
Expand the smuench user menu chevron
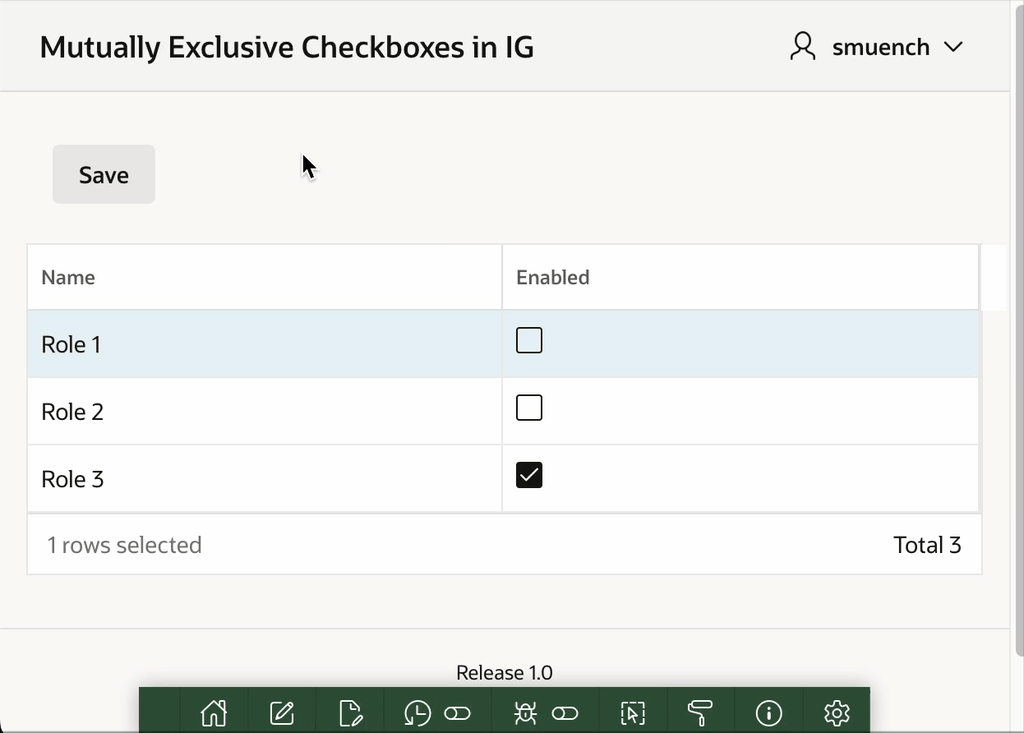[953, 47]
